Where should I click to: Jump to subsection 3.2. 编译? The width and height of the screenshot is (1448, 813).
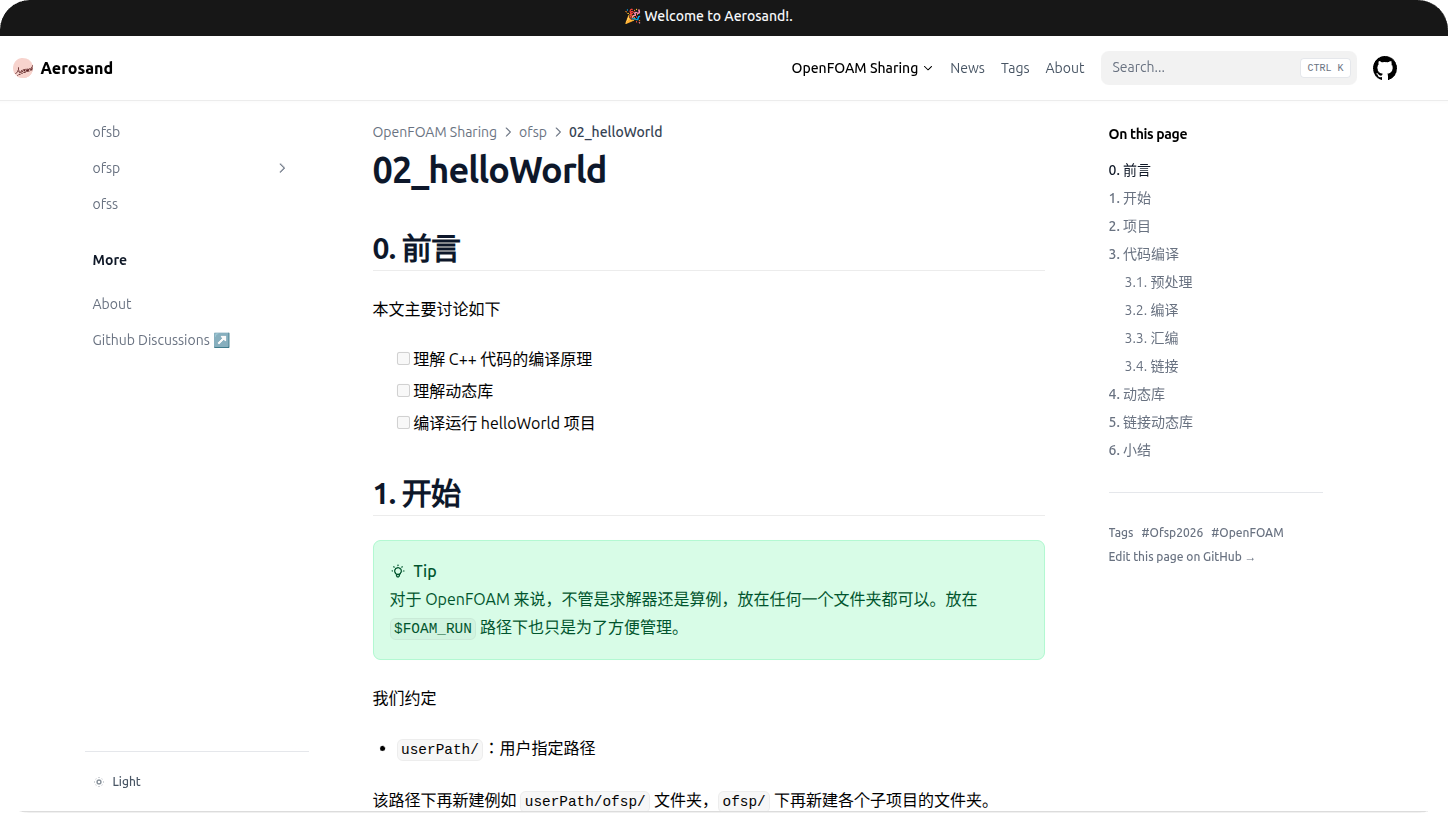(1151, 310)
